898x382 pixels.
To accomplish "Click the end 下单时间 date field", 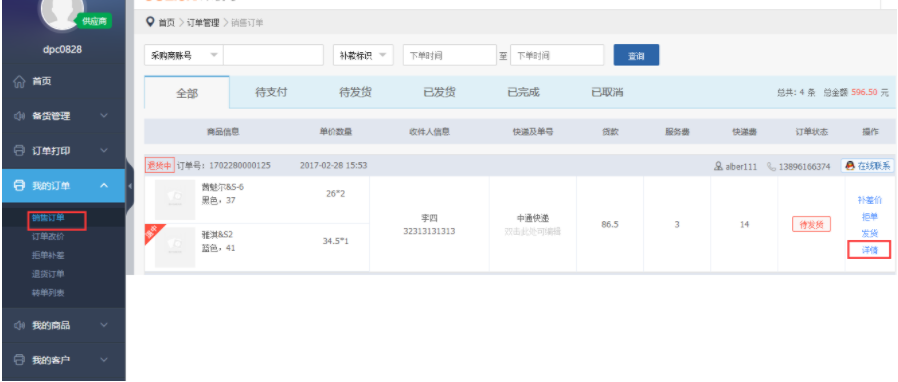I will [557, 56].
